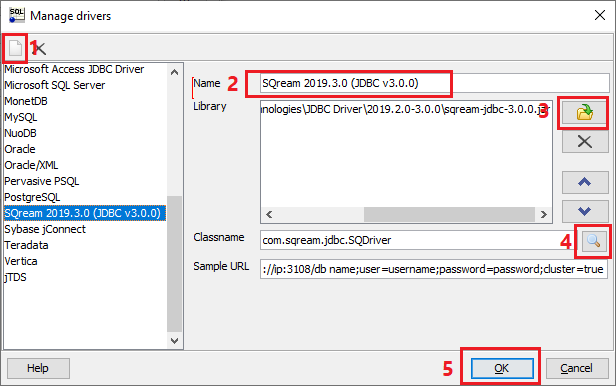Edit the Classname field

(418, 240)
